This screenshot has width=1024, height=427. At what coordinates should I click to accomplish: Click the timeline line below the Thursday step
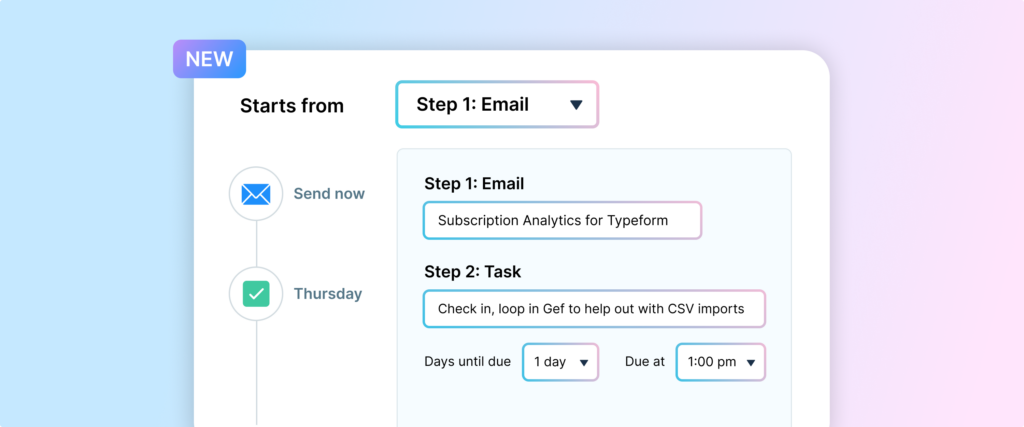coord(256,375)
